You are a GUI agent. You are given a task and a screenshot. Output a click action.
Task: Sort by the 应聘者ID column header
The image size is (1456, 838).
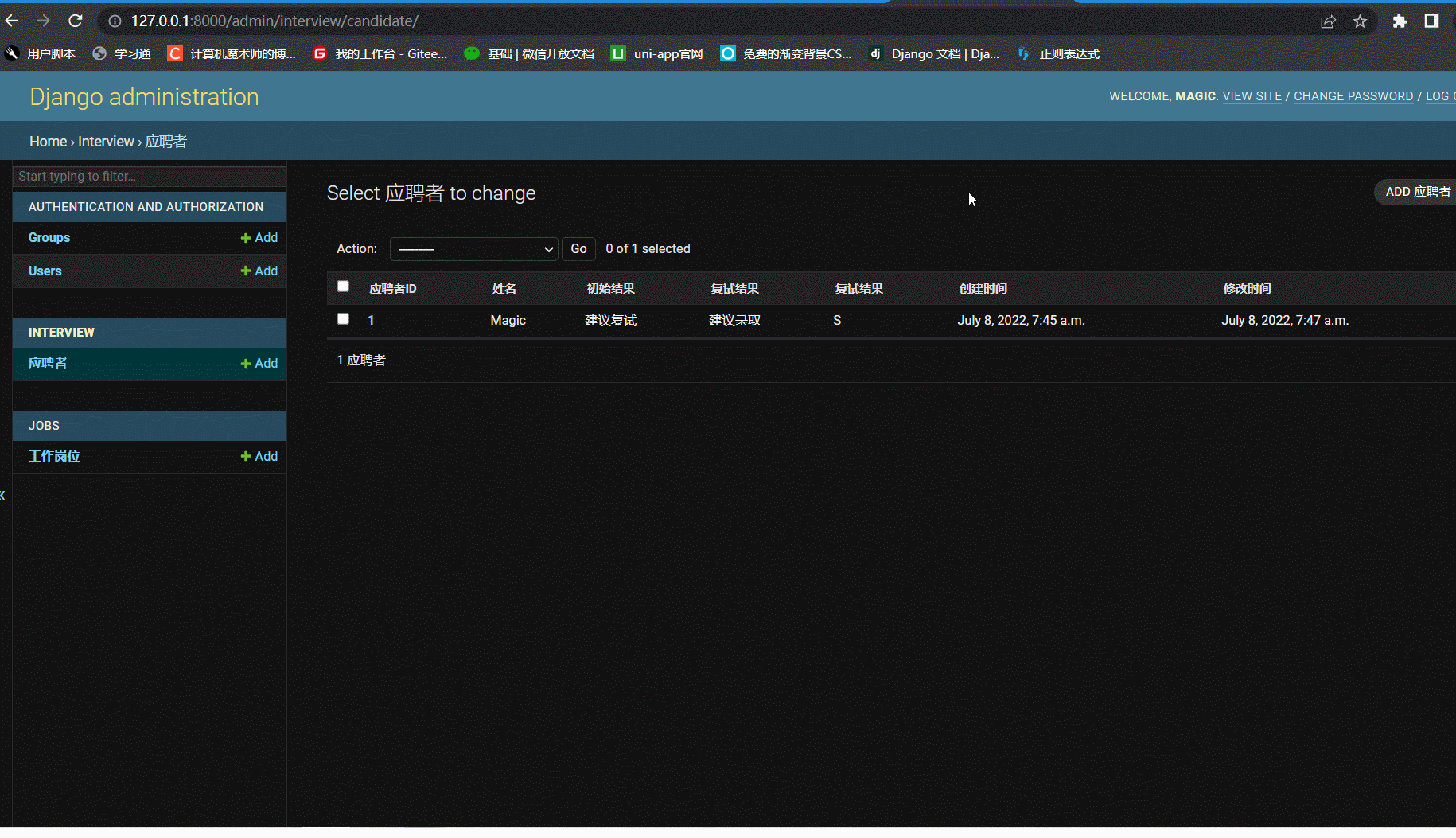coord(393,288)
